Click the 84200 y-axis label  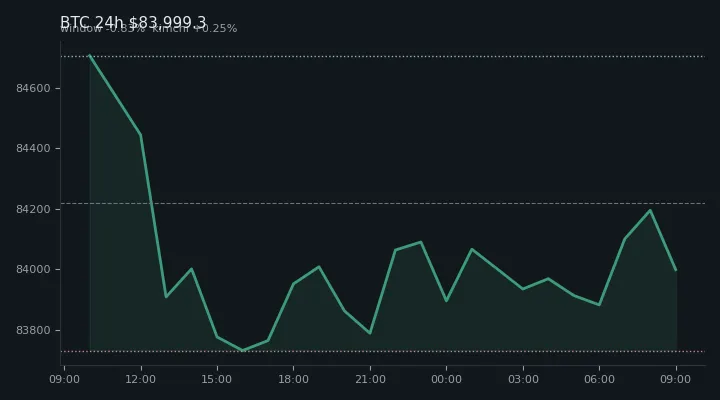(33, 209)
